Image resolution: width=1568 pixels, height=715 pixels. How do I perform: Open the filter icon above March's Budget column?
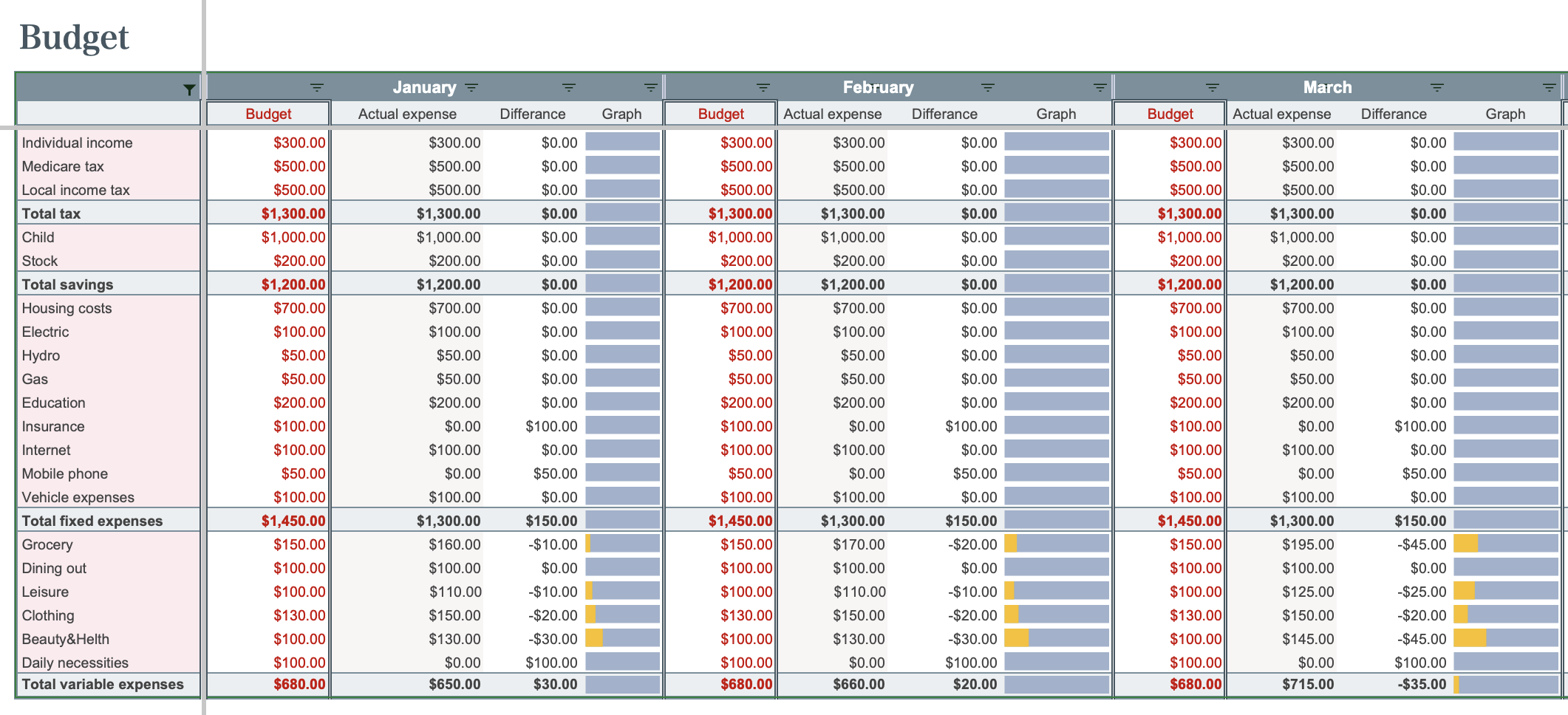tap(1213, 86)
